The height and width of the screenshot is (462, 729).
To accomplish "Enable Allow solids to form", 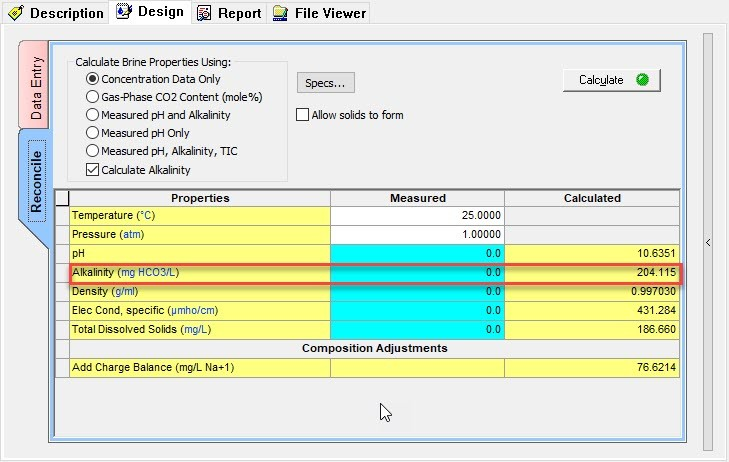I will pyautogui.click(x=302, y=115).
